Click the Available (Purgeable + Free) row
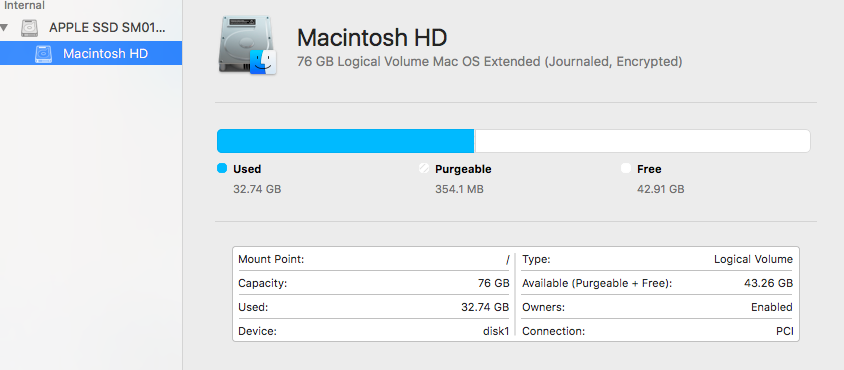This screenshot has height=370, width=844. pyautogui.click(x=657, y=283)
